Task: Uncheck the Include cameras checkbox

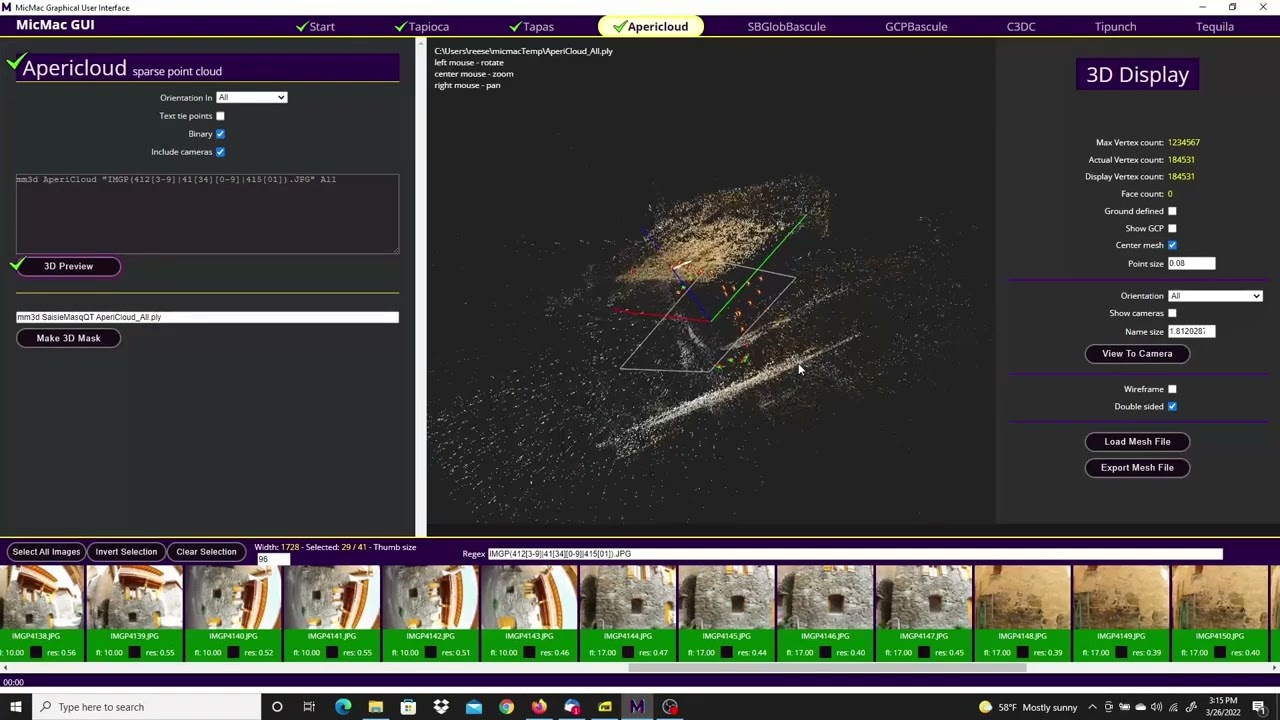Action: [220, 152]
